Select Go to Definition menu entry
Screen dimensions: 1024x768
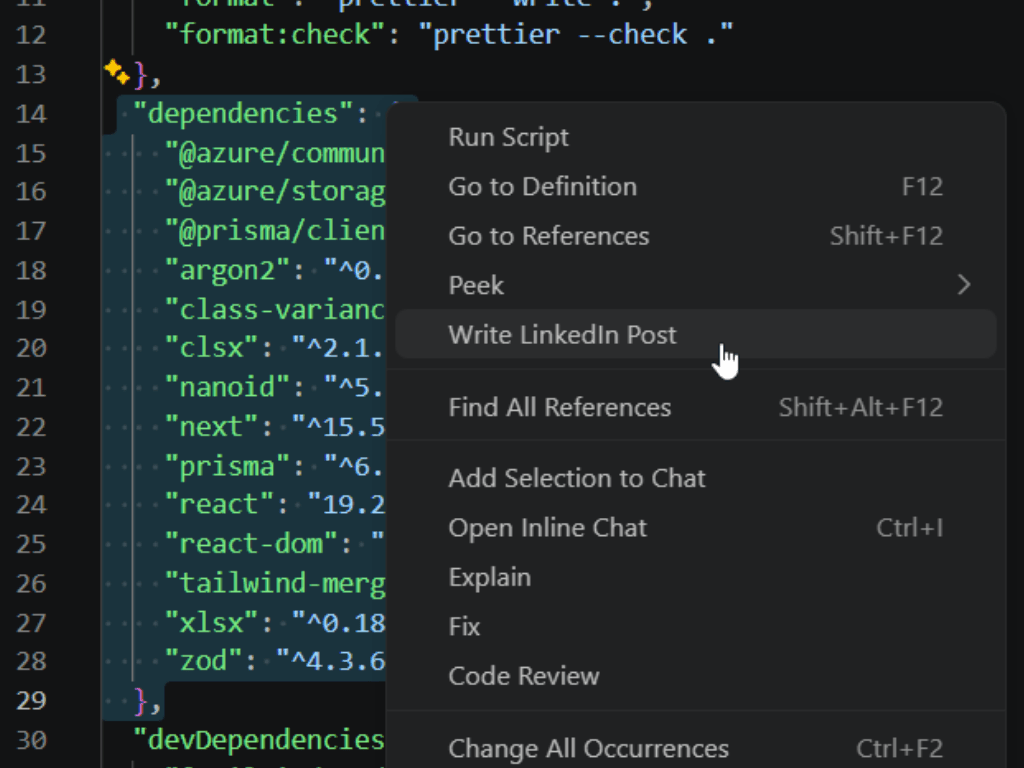tap(696, 187)
